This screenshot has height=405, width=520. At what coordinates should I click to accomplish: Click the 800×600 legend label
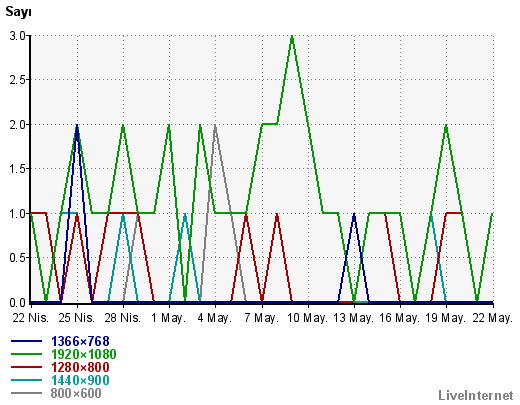76,393
